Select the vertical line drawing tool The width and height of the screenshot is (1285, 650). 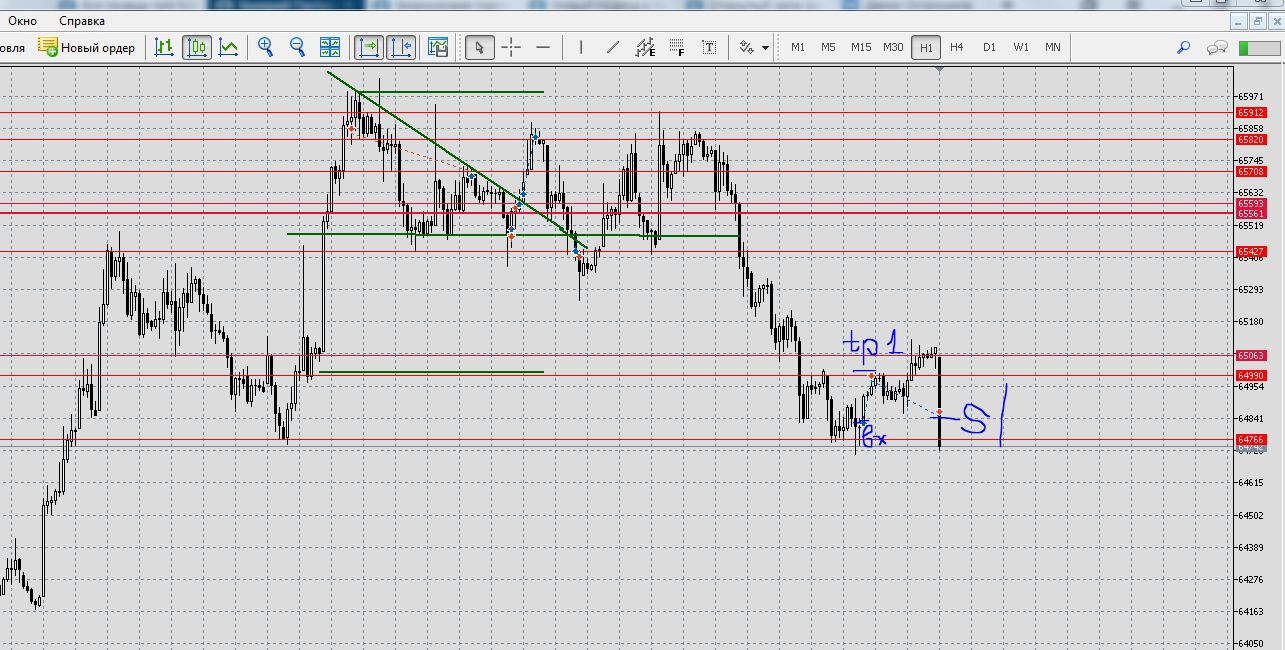pos(580,47)
